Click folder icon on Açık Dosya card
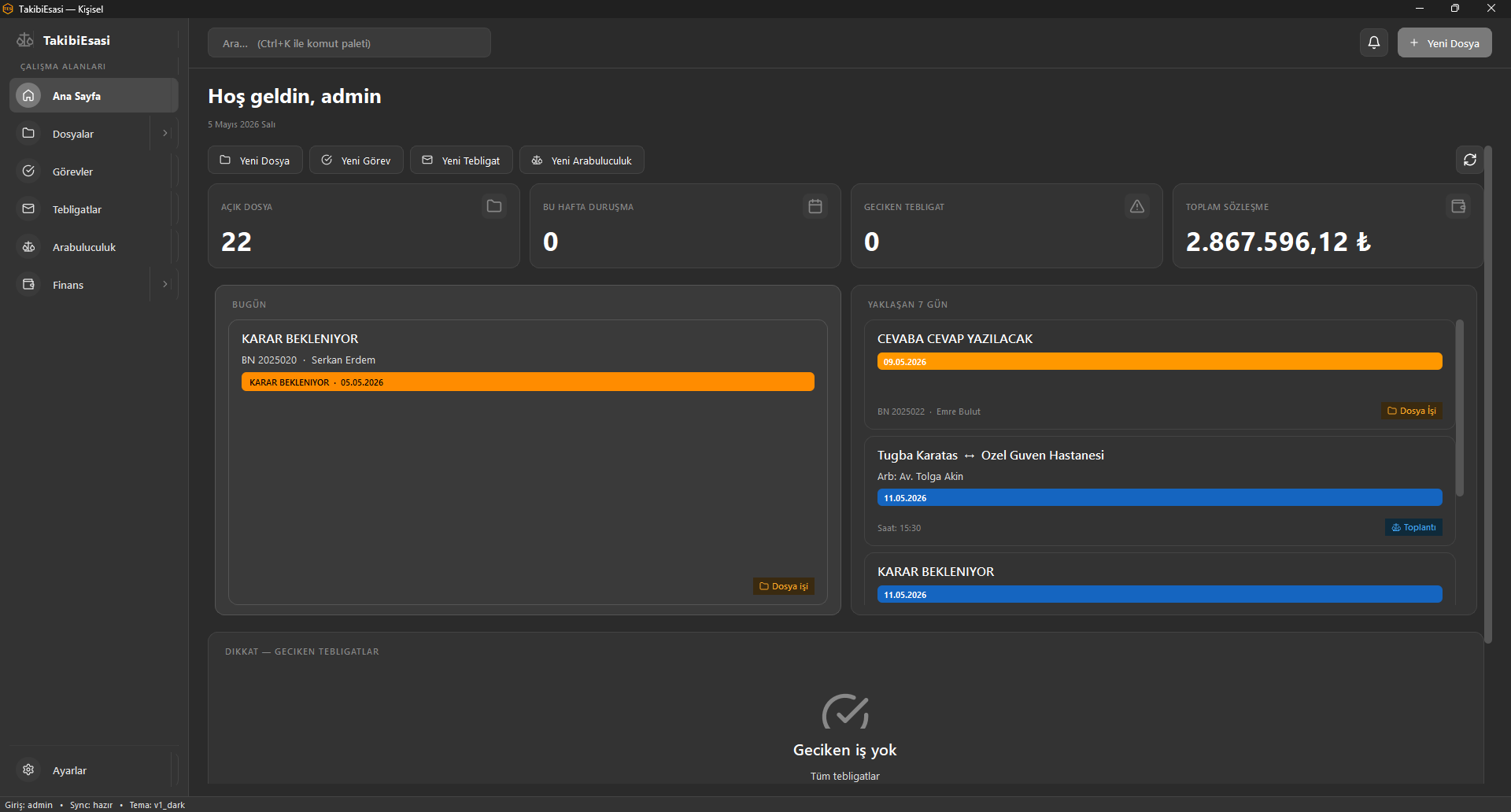Image resolution: width=1511 pixels, height=812 pixels. [x=494, y=206]
